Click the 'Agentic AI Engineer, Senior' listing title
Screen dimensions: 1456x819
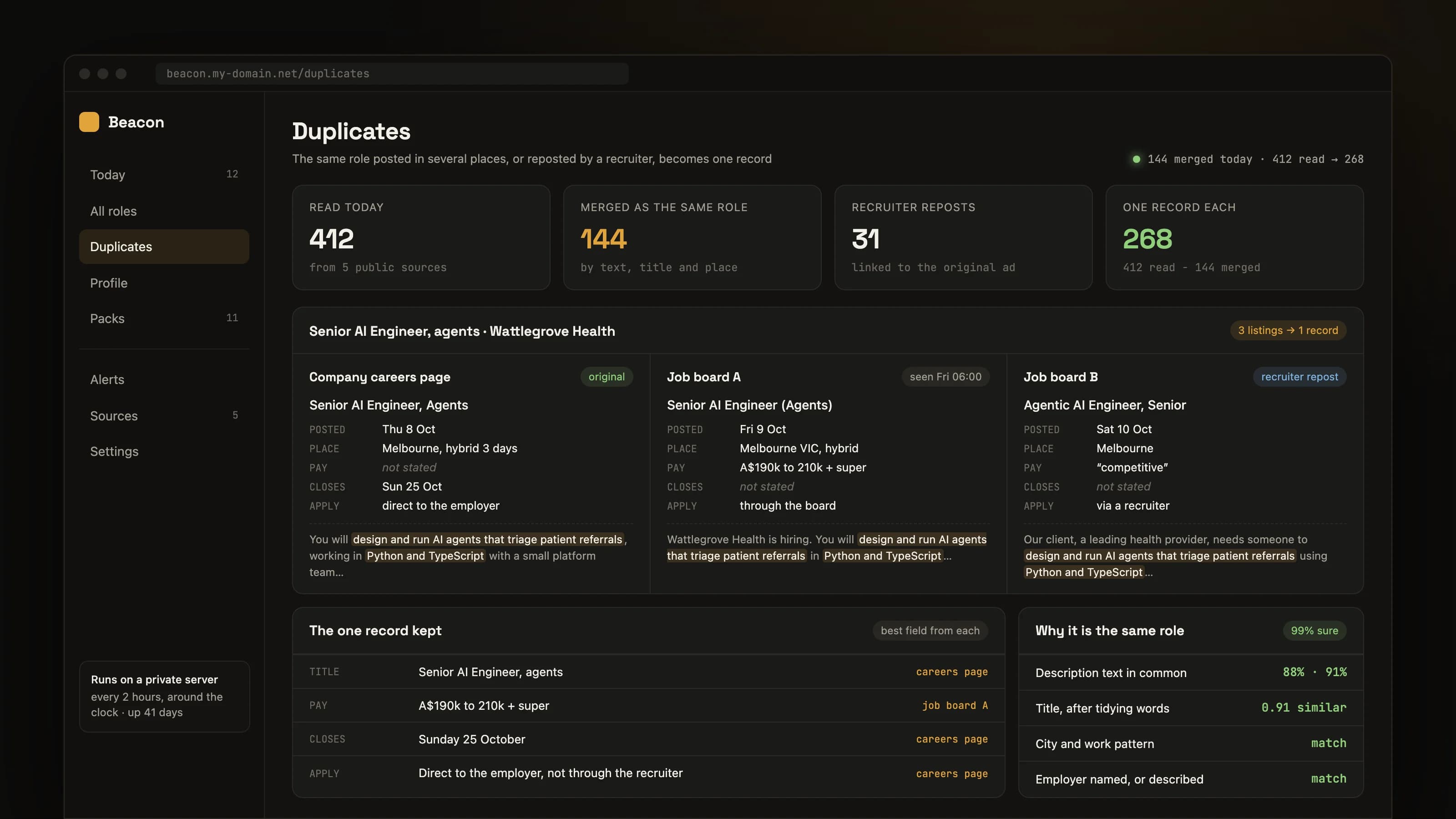(x=1104, y=404)
